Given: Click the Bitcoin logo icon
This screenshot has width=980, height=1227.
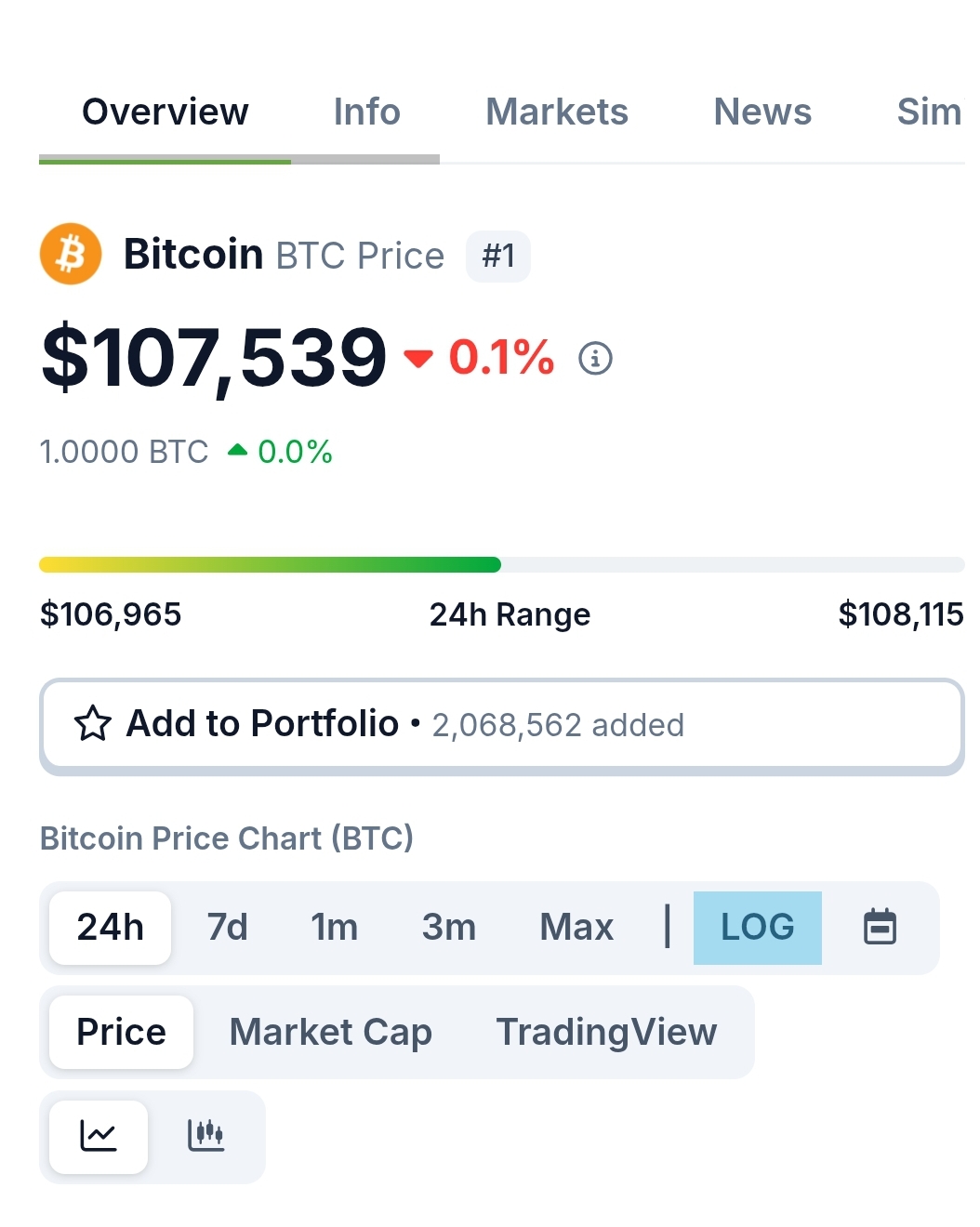Looking at the screenshot, I should [x=71, y=254].
